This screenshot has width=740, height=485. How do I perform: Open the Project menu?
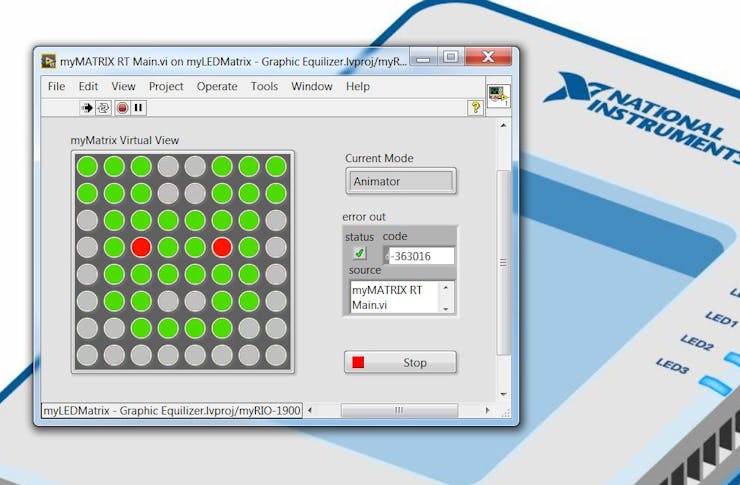click(x=166, y=87)
